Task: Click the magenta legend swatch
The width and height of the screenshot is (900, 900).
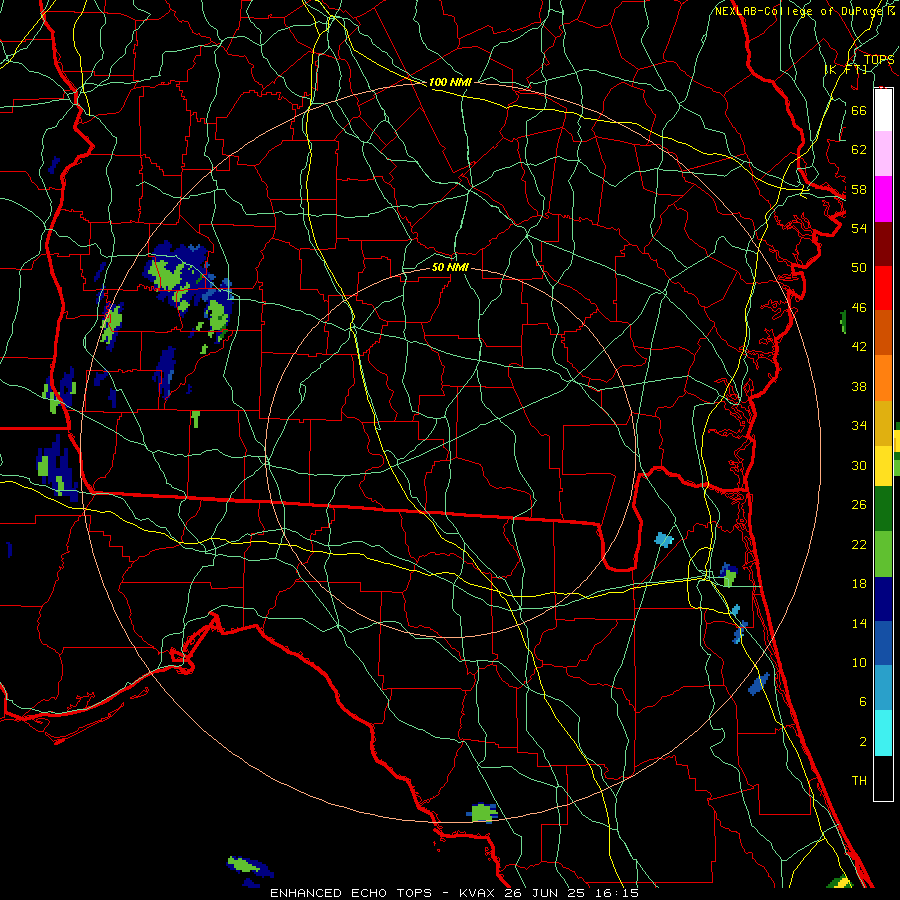Action: [883, 199]
